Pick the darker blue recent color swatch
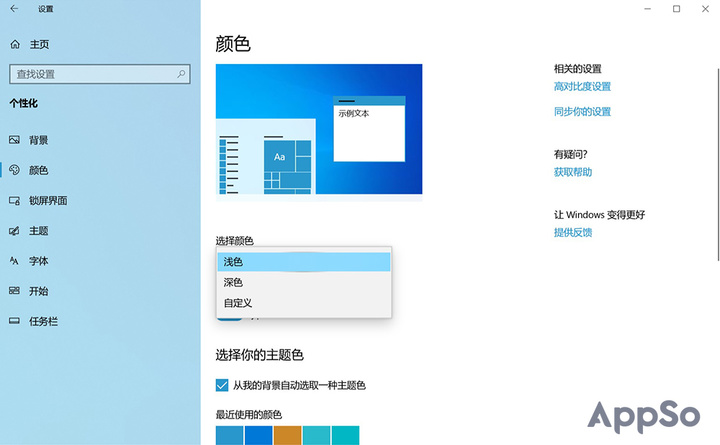Screen dimensions: 720x445 (x=259, y=435)
